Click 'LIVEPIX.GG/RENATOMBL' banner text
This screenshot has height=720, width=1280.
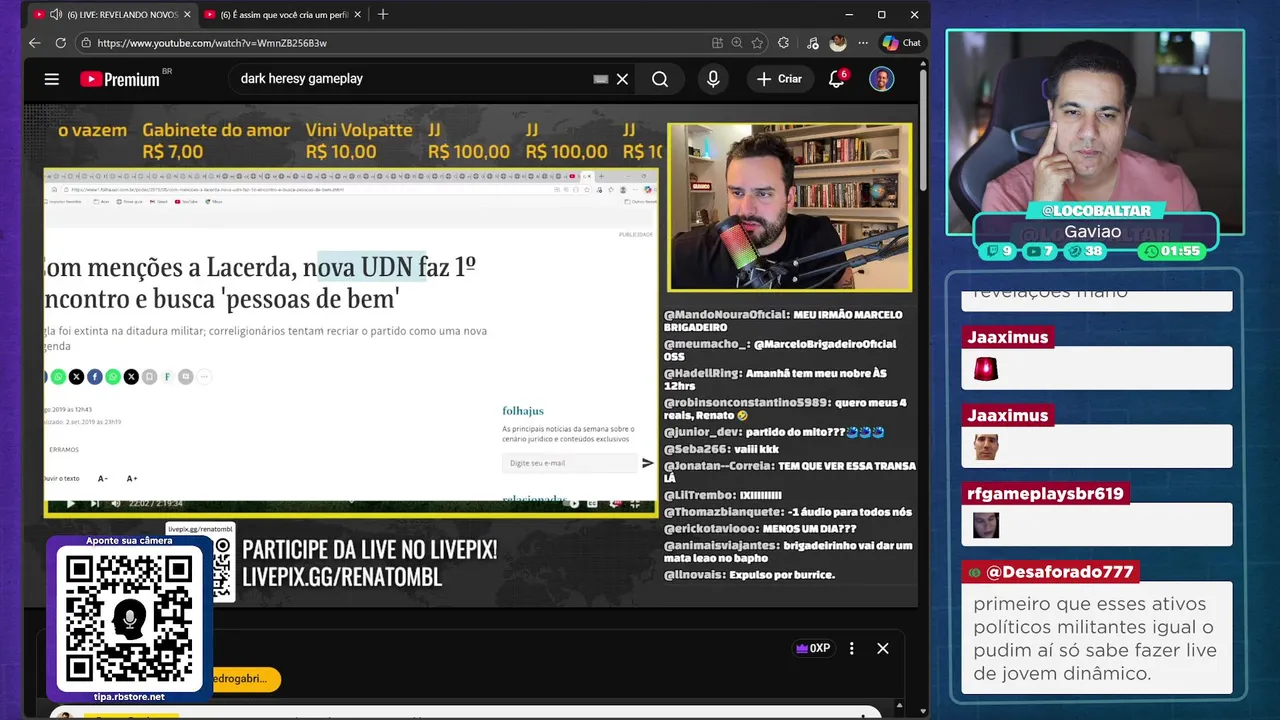click(x=342, y=578)
